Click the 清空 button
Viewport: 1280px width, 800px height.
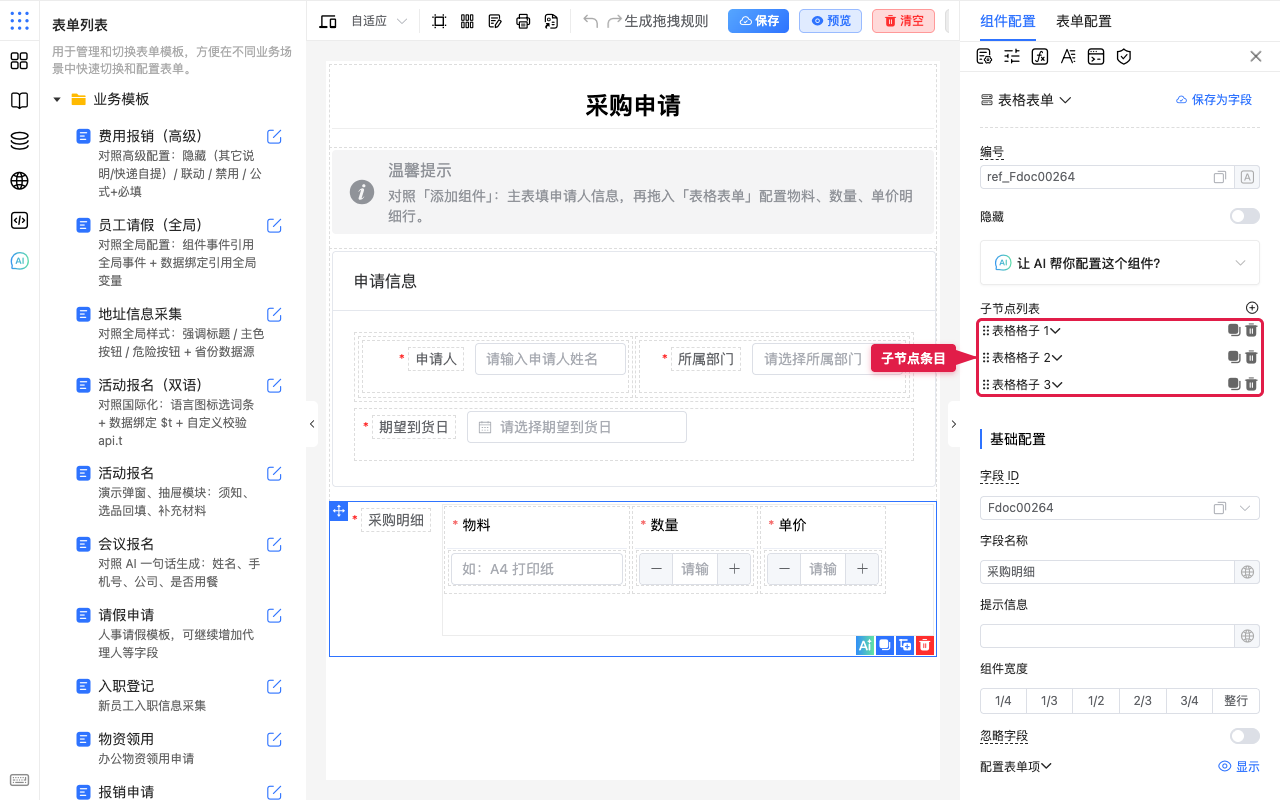pos(903,21)
